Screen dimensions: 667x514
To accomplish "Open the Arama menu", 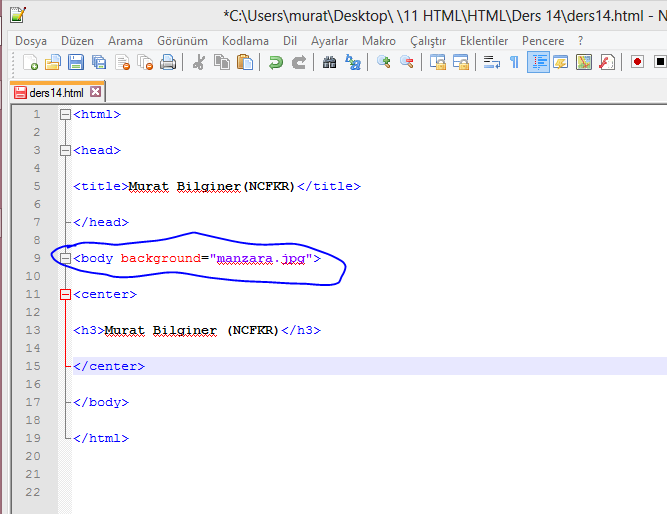I will click(x=125, y=41).
